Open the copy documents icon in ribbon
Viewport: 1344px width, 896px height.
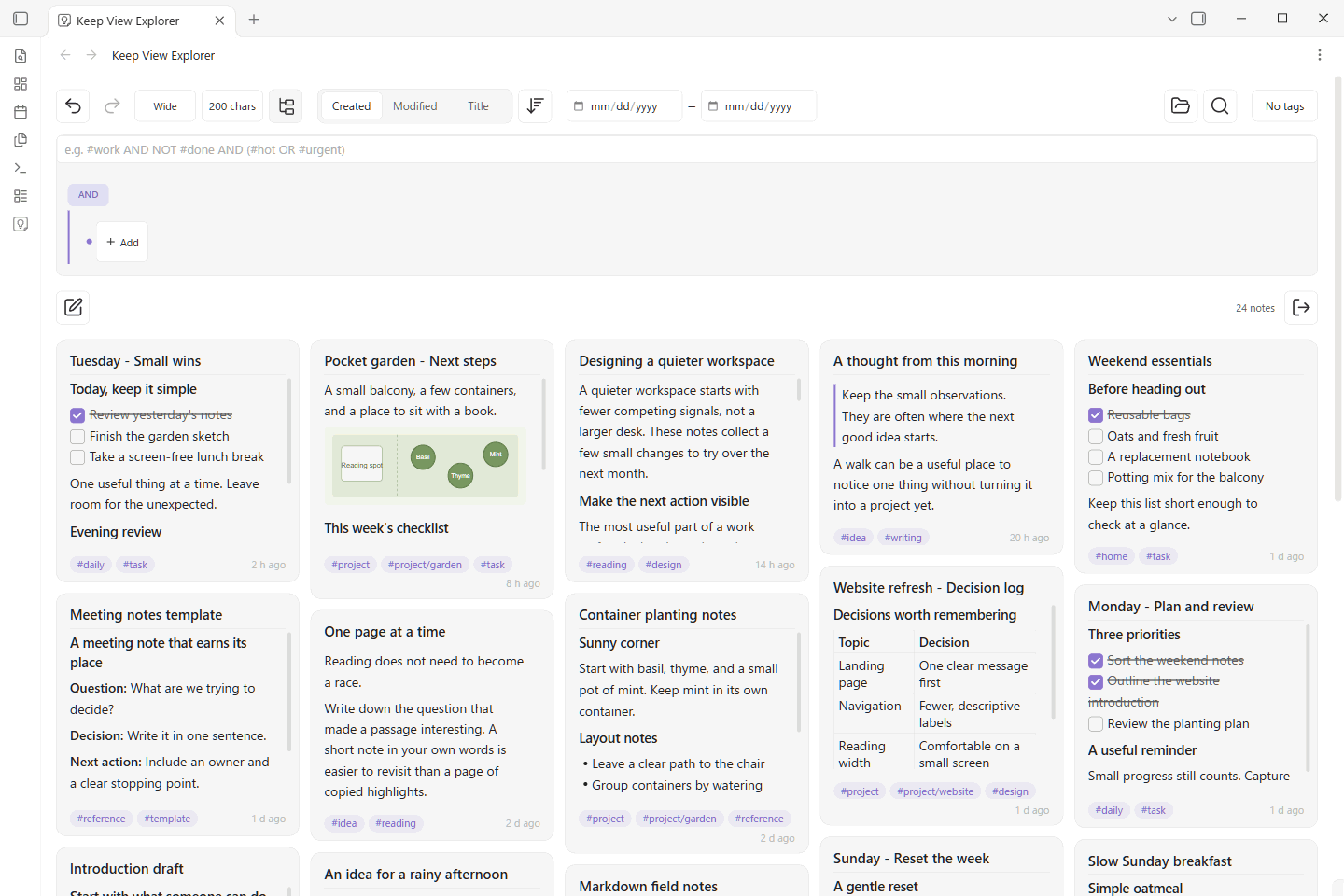[21, 140]
